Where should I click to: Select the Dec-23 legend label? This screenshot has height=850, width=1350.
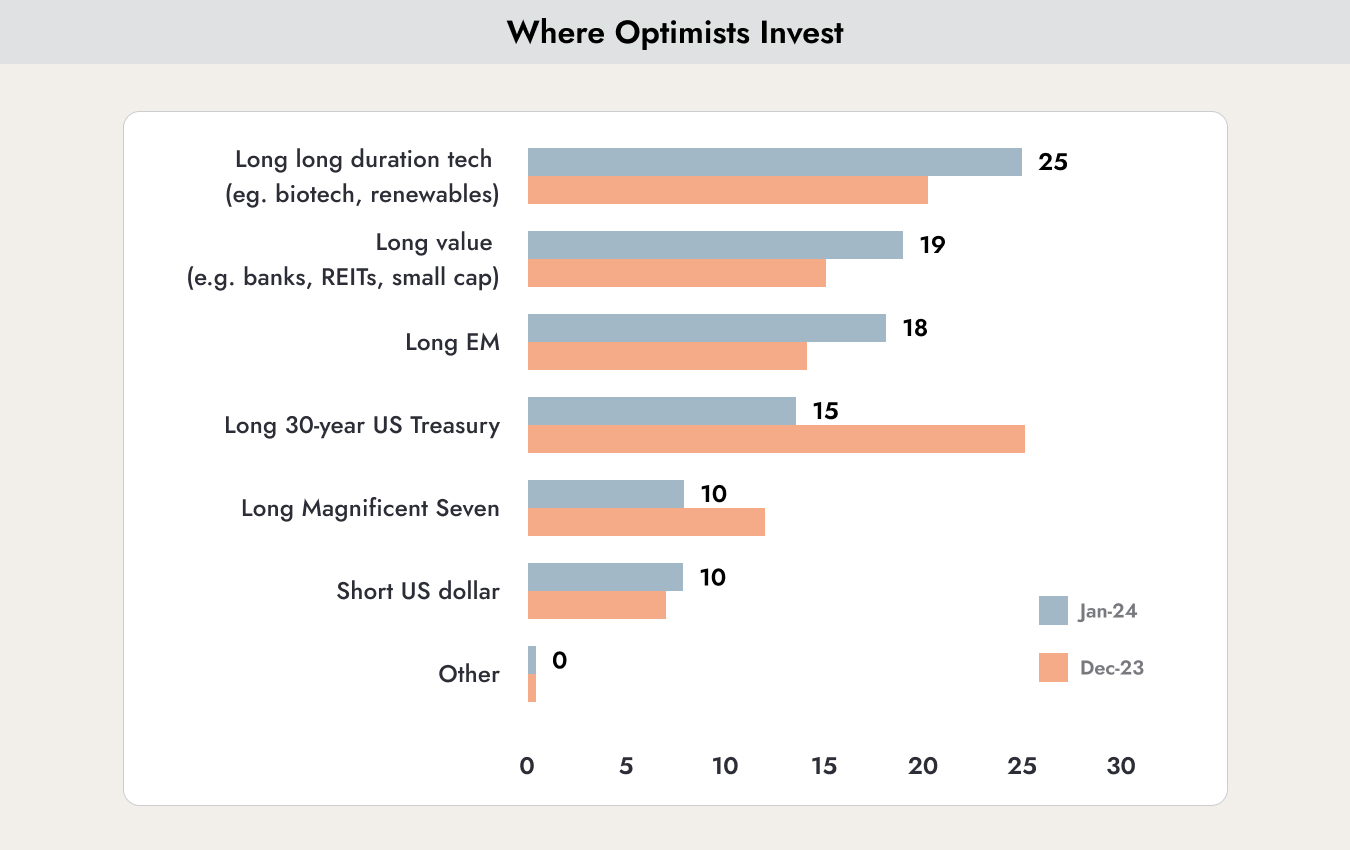click(1111, 668)
